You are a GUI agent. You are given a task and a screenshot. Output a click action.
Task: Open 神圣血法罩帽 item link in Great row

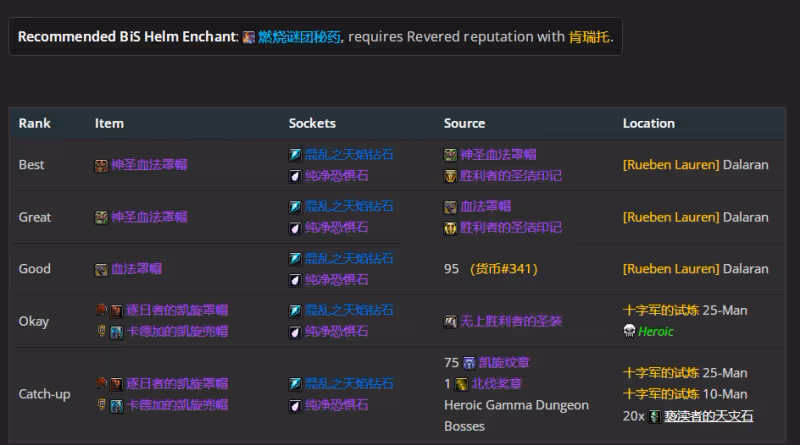click(149, 216)
